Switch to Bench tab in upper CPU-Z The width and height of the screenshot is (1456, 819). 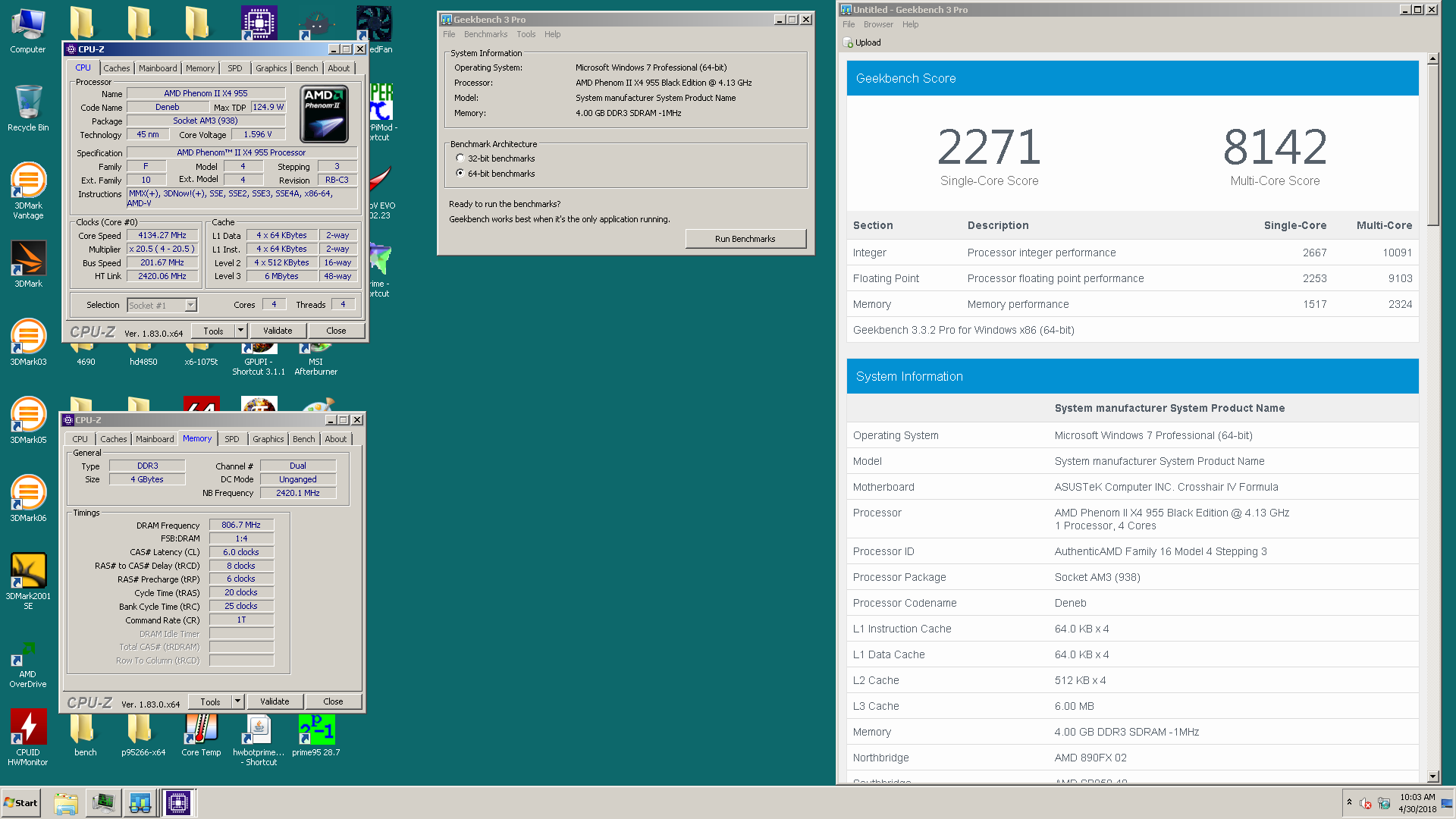pyautogui.click(x=306, y=68)
